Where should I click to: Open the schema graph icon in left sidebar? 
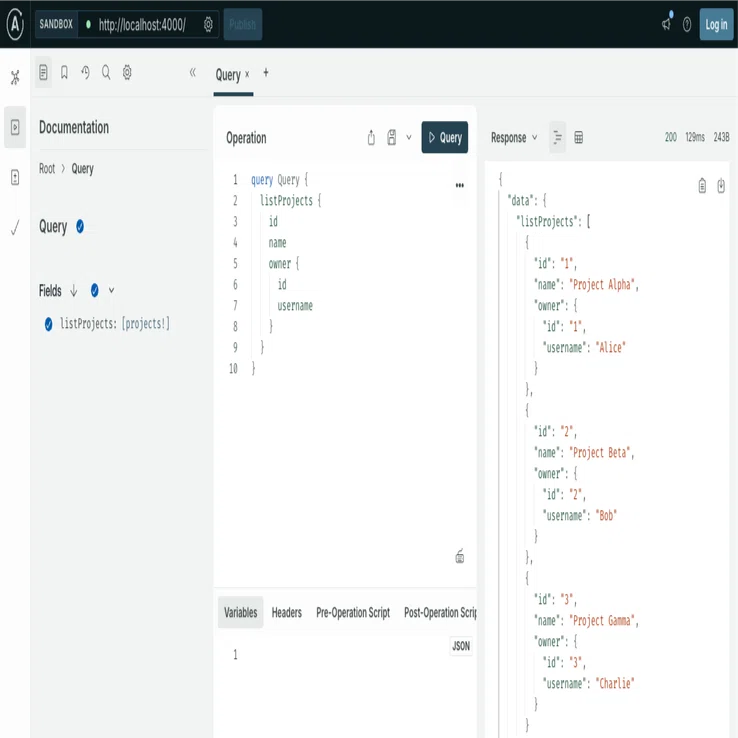(15, 77)
